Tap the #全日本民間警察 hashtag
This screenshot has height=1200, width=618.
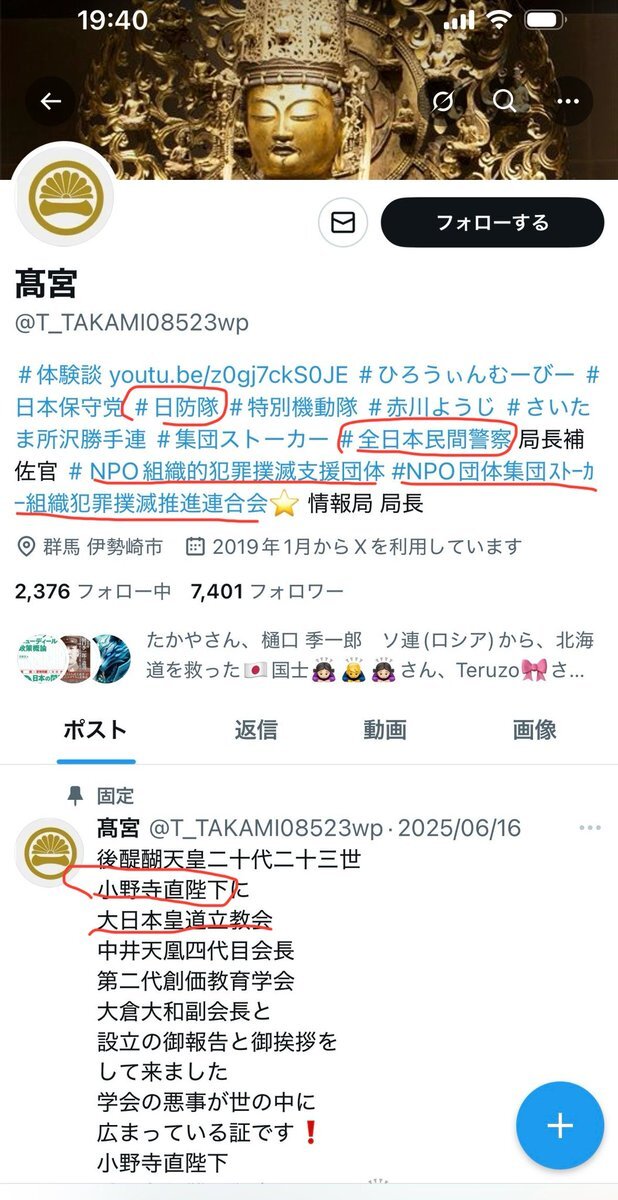point(426,438)
